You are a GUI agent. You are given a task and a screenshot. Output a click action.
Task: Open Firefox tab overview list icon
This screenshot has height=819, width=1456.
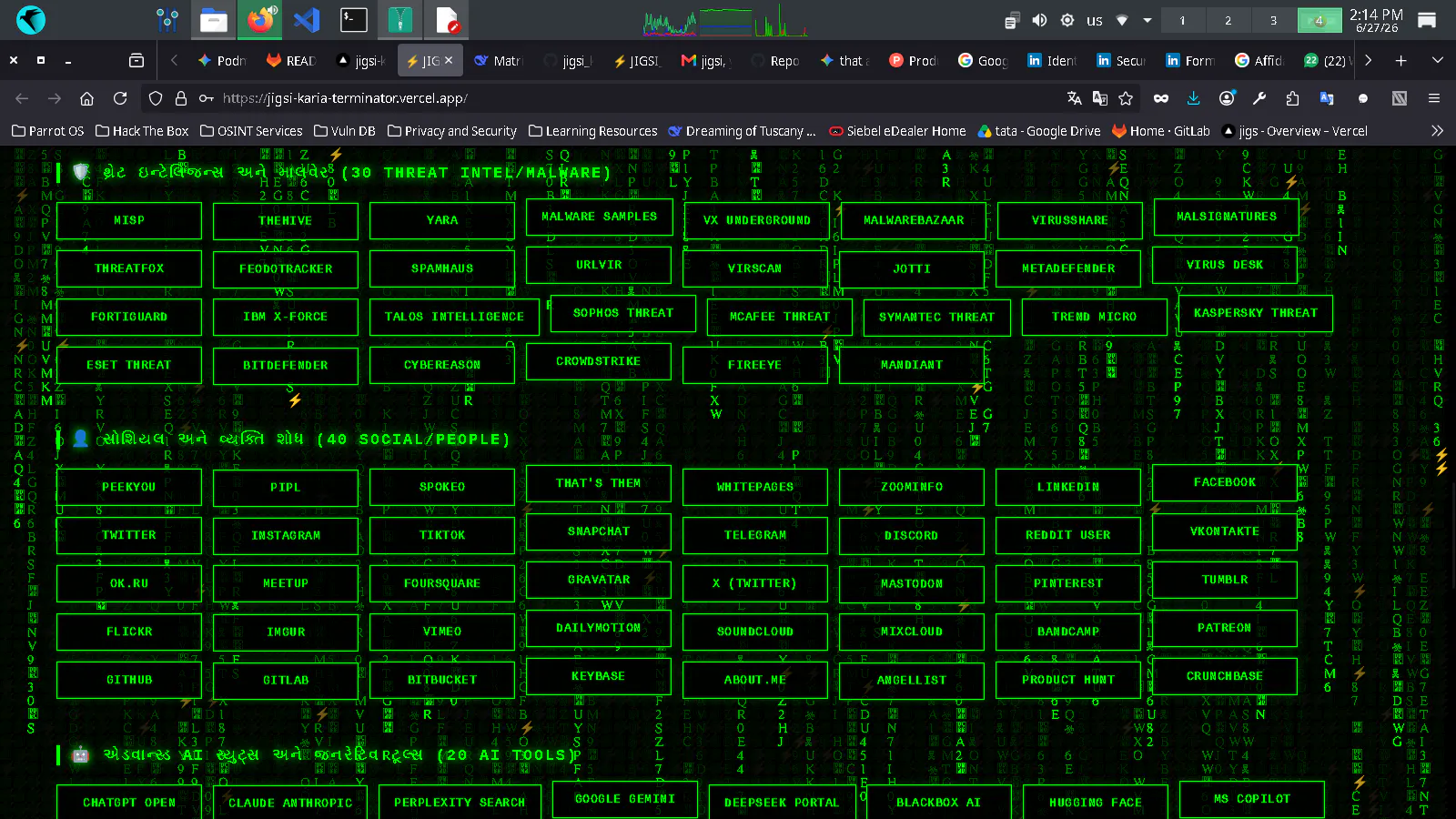point(136,60)
